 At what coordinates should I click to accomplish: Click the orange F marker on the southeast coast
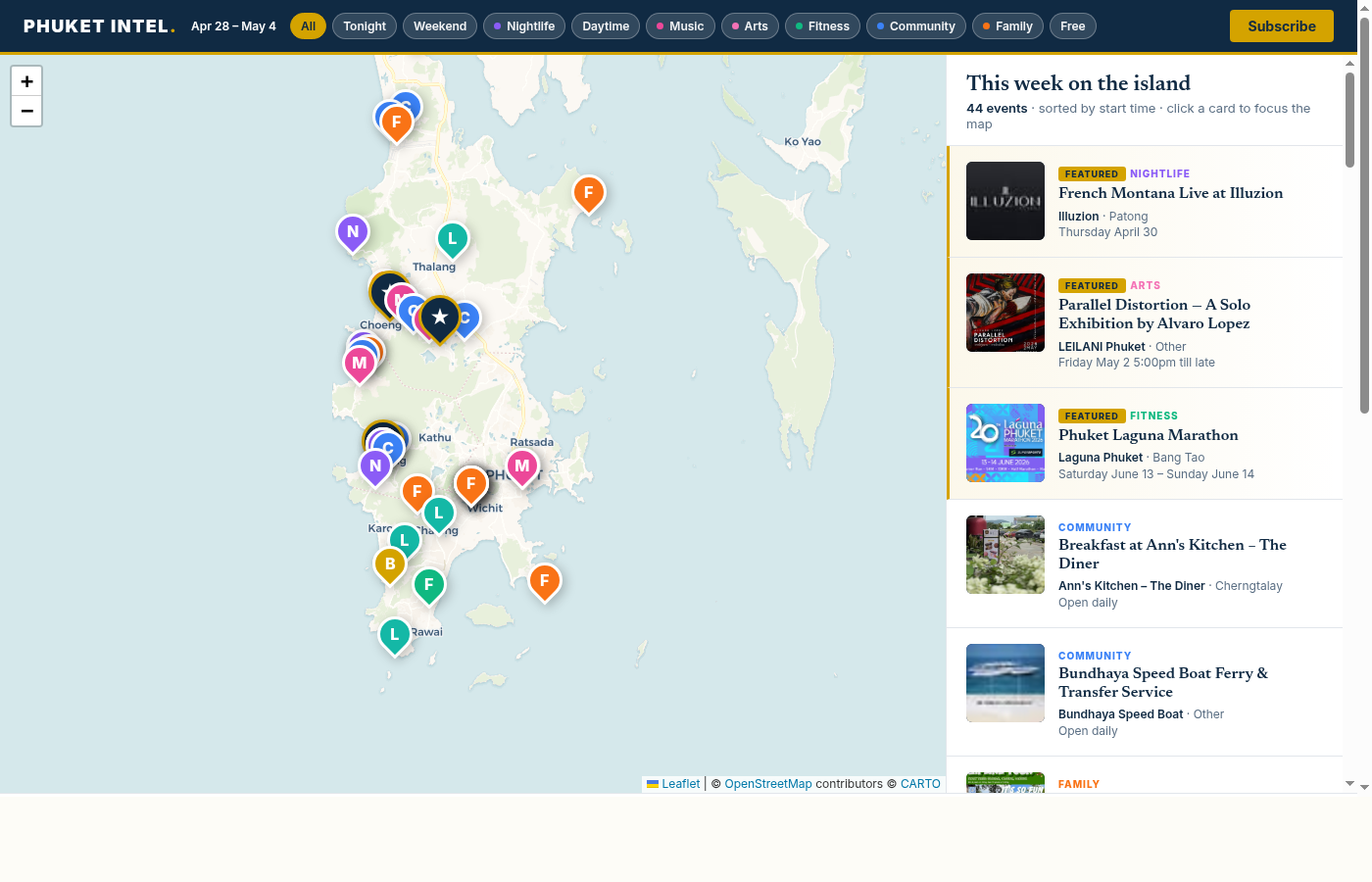click(x=545, y=581)
